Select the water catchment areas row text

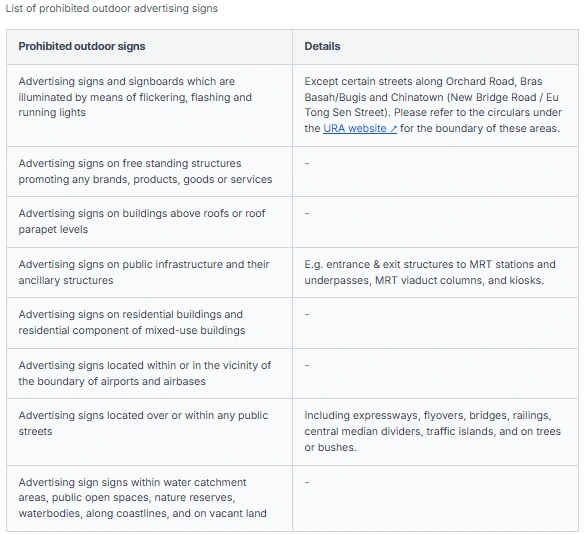click(142, 497)
